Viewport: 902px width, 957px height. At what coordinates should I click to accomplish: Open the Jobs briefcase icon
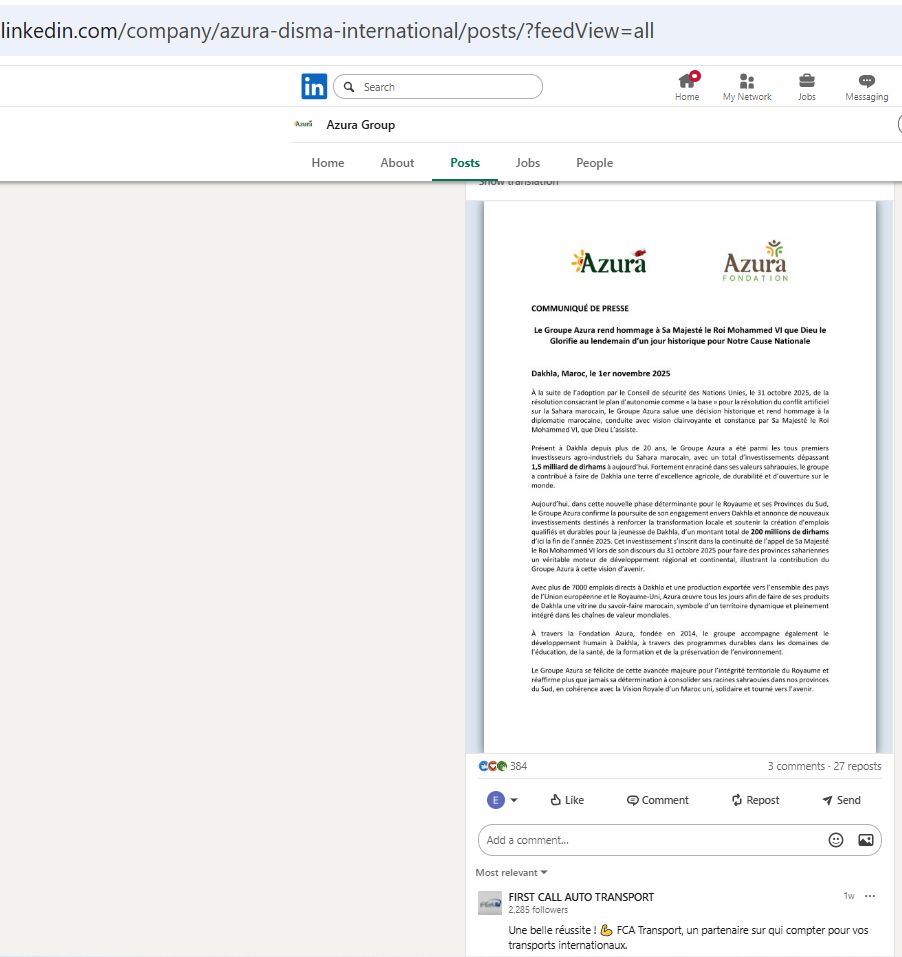click(x=806, y=81)
